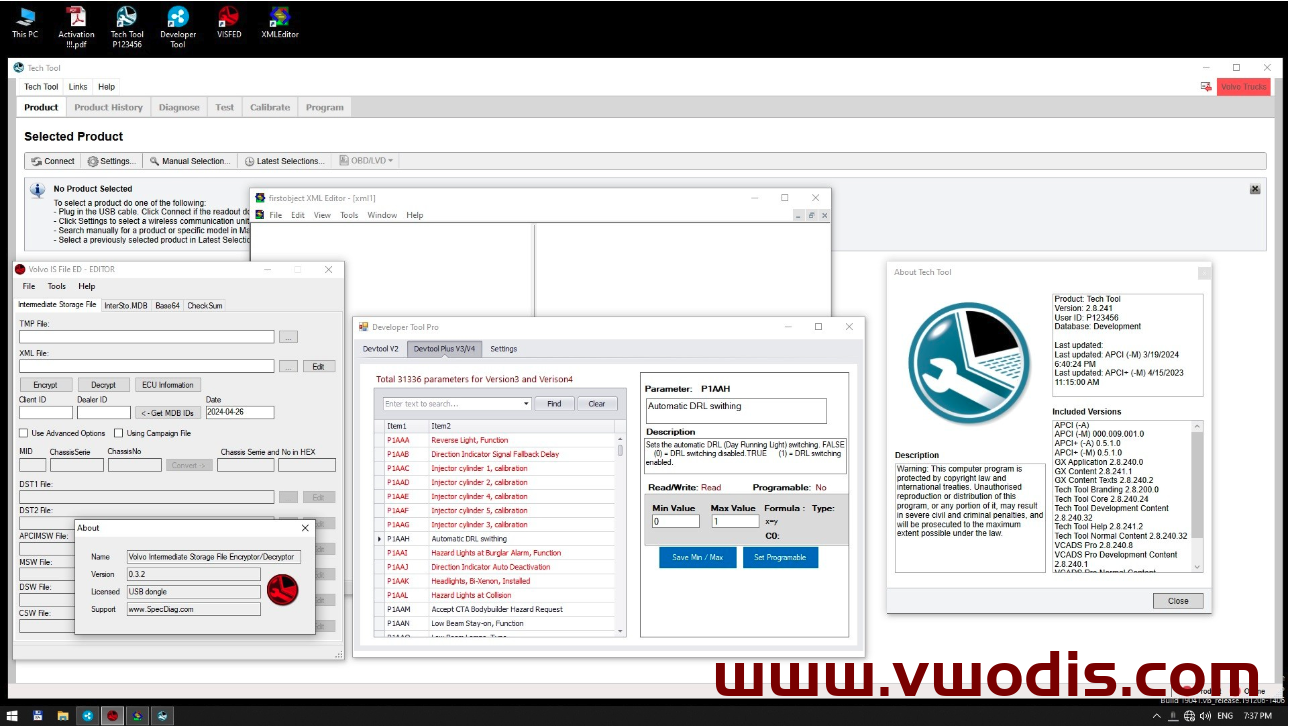
Task: Open the VISFED desktop icon
Action: pos(229,22)
